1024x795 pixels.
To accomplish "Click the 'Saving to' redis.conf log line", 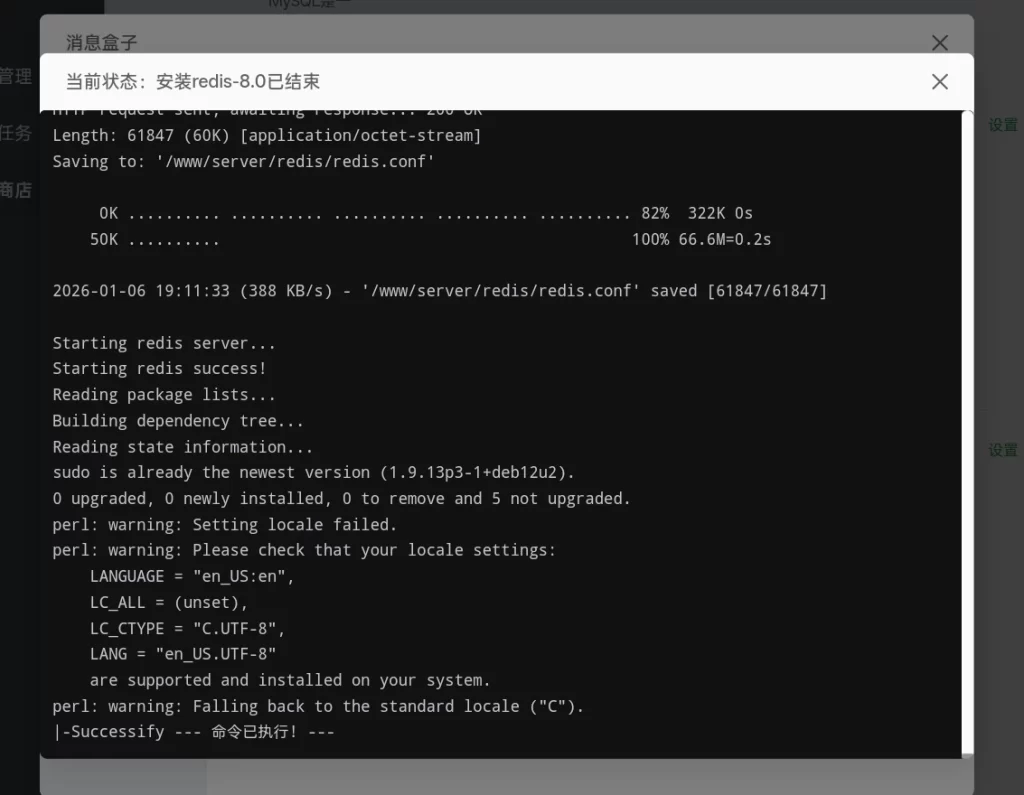I will (x=243, y=161).
